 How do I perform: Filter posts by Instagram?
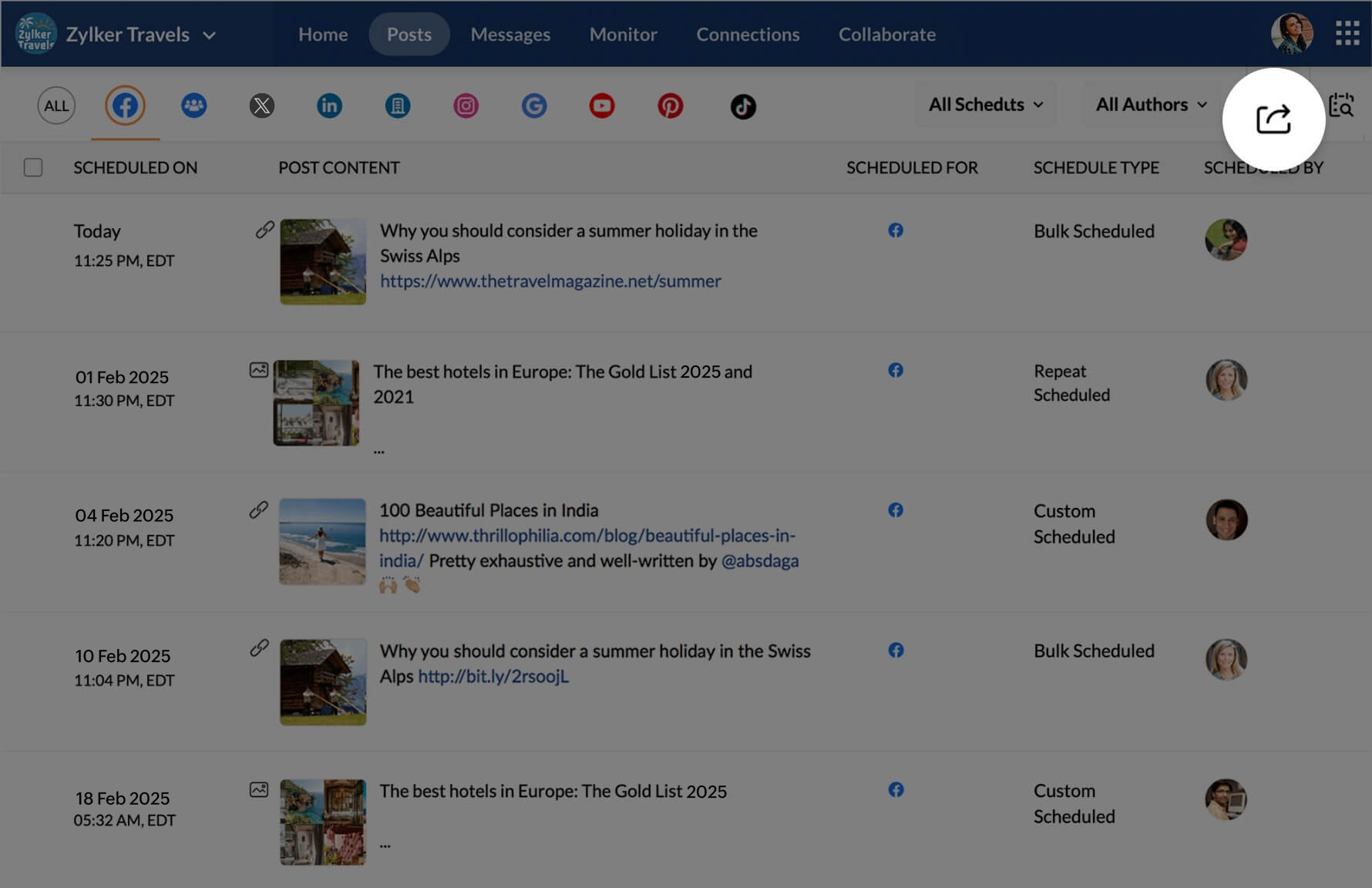(x=466, y=106)
